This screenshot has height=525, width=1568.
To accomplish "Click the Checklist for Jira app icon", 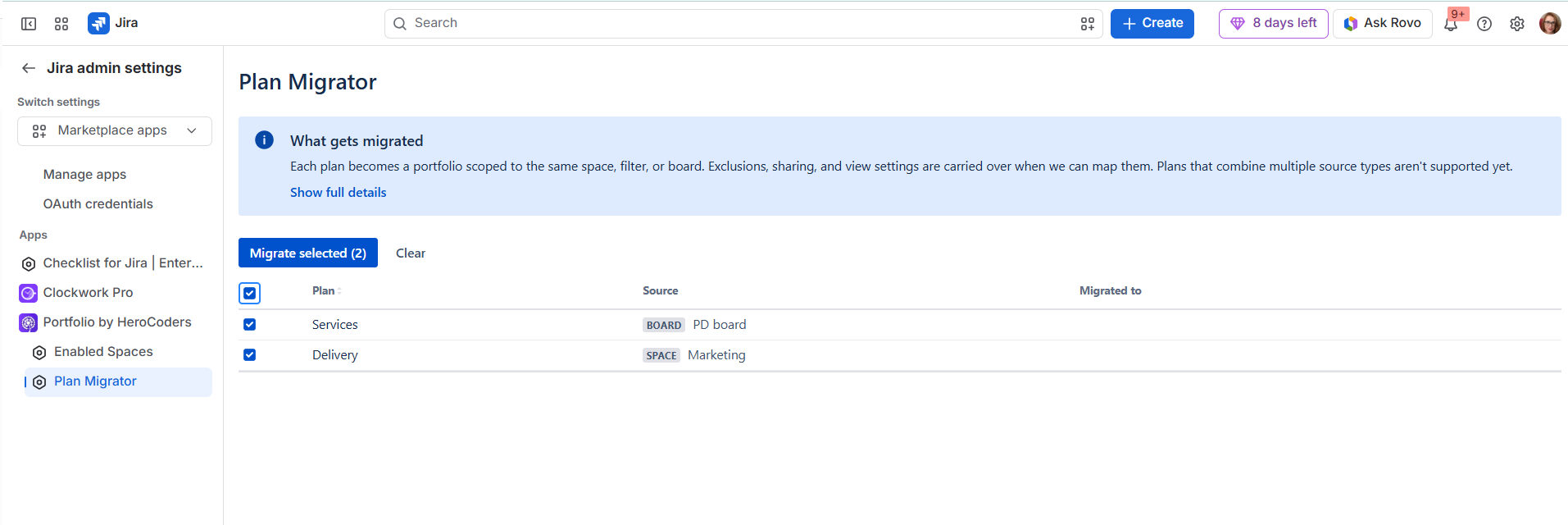I will point(29,263).
